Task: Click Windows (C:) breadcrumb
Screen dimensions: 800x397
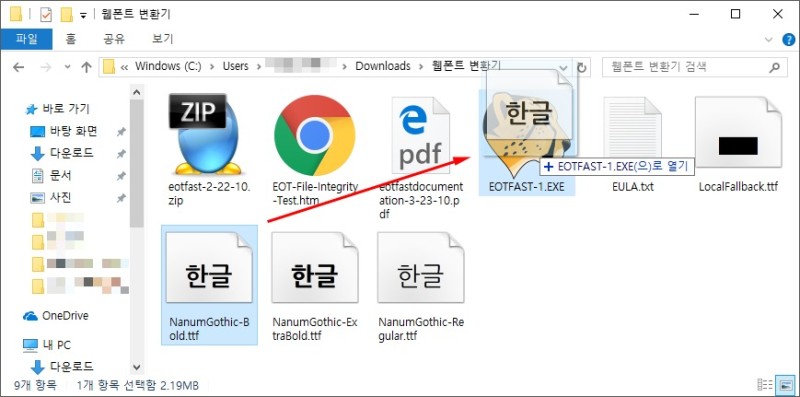Action: (x=168, y=66)
